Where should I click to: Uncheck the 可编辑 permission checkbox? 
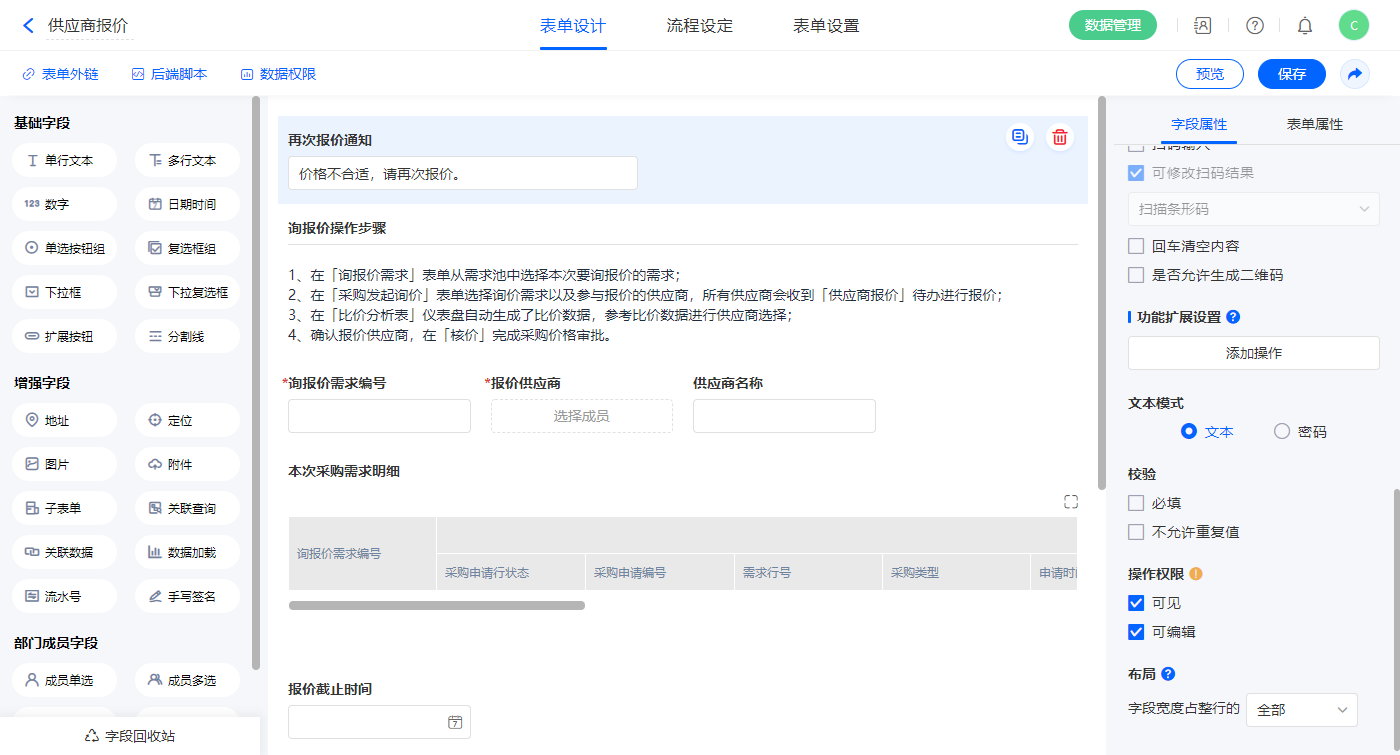coord(1136,632)
